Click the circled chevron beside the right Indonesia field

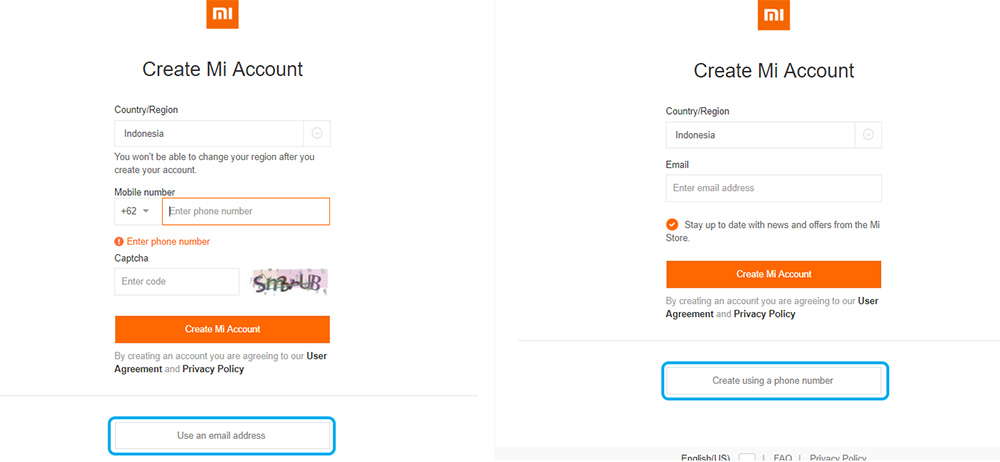pos(868,135)
